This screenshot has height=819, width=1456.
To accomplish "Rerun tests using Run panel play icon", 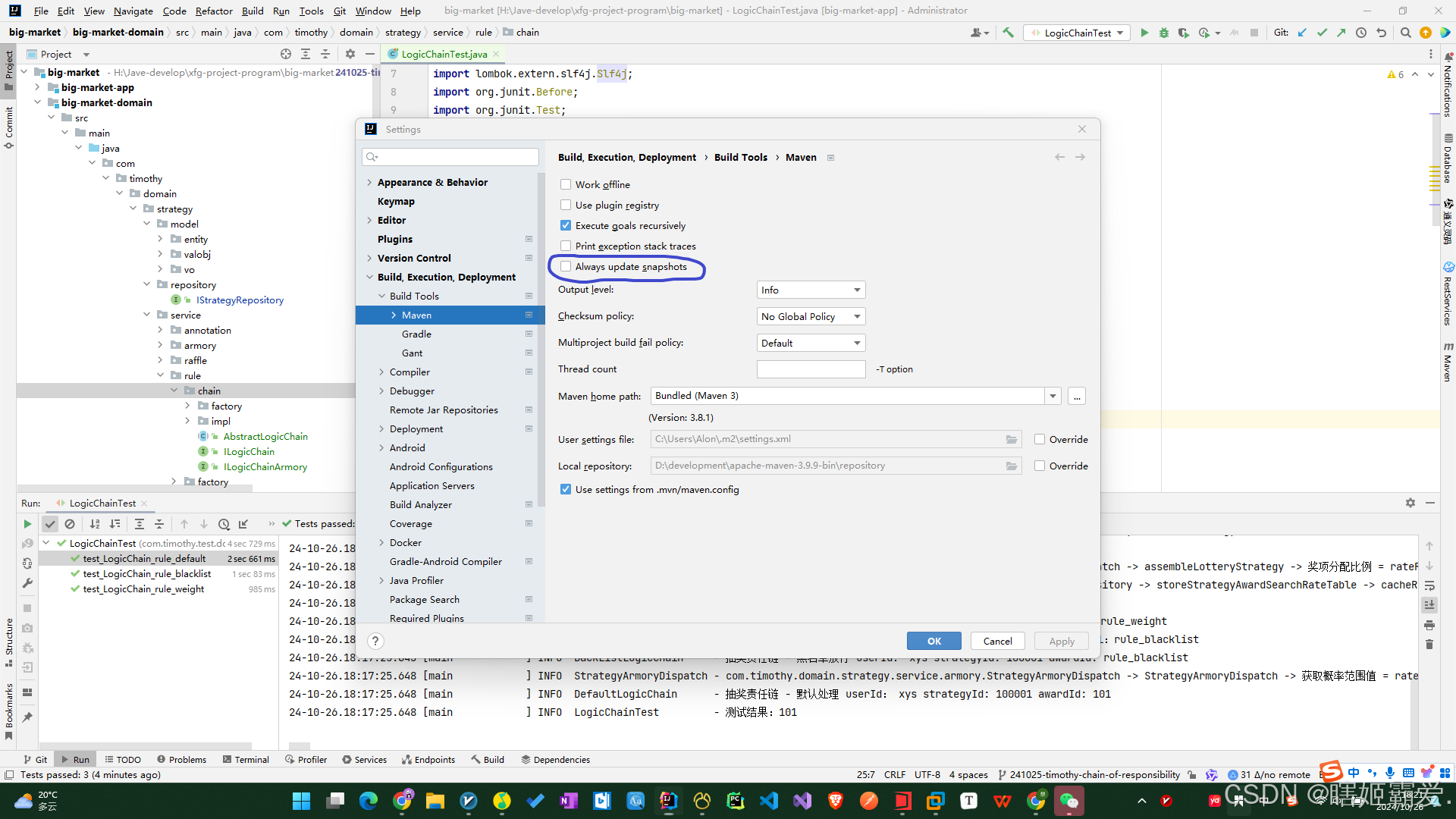I will pyautogui.click(x=27, y=524).
